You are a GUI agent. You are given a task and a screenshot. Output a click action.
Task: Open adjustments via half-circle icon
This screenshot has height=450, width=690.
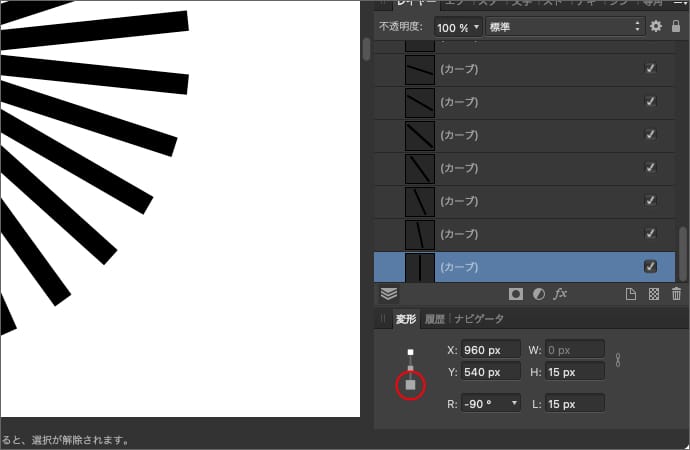point(538,294)
